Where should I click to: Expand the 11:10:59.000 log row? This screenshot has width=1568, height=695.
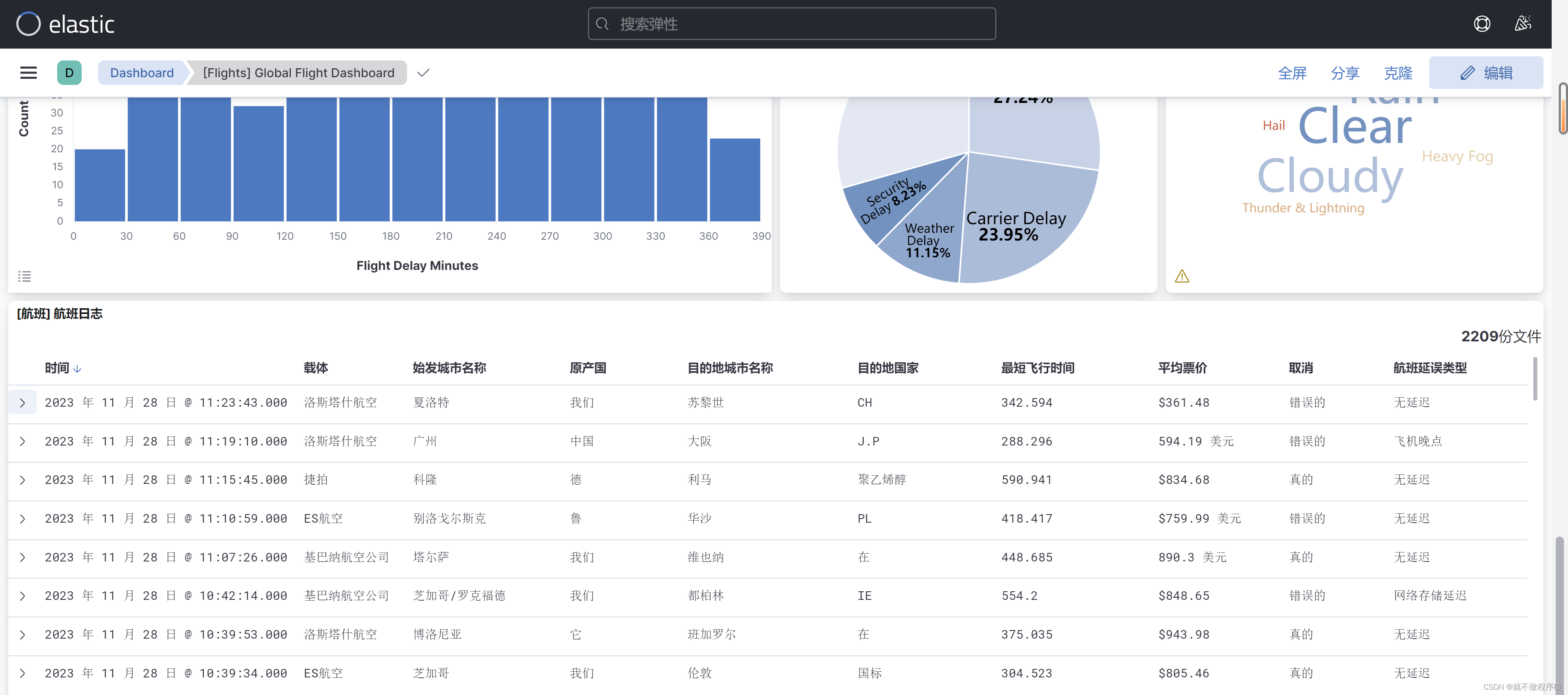[x=22, y=519]
